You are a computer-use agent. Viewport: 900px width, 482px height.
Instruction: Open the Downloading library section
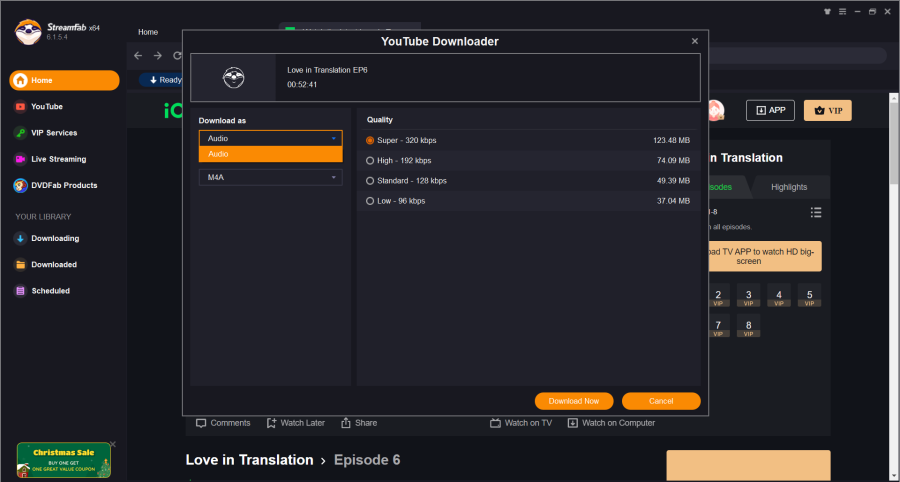47,239
